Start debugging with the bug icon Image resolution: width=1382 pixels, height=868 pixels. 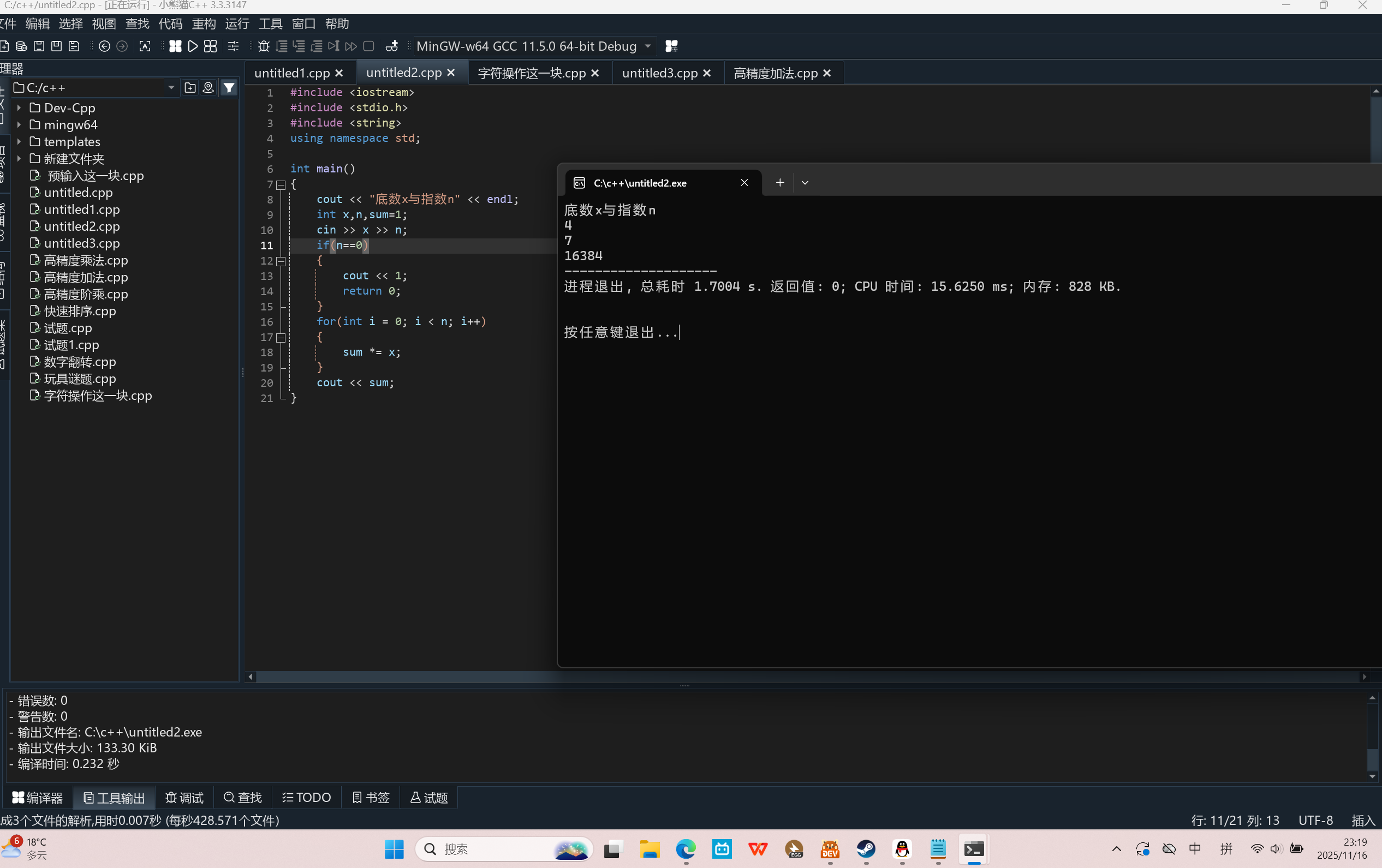tap(264, 46)
